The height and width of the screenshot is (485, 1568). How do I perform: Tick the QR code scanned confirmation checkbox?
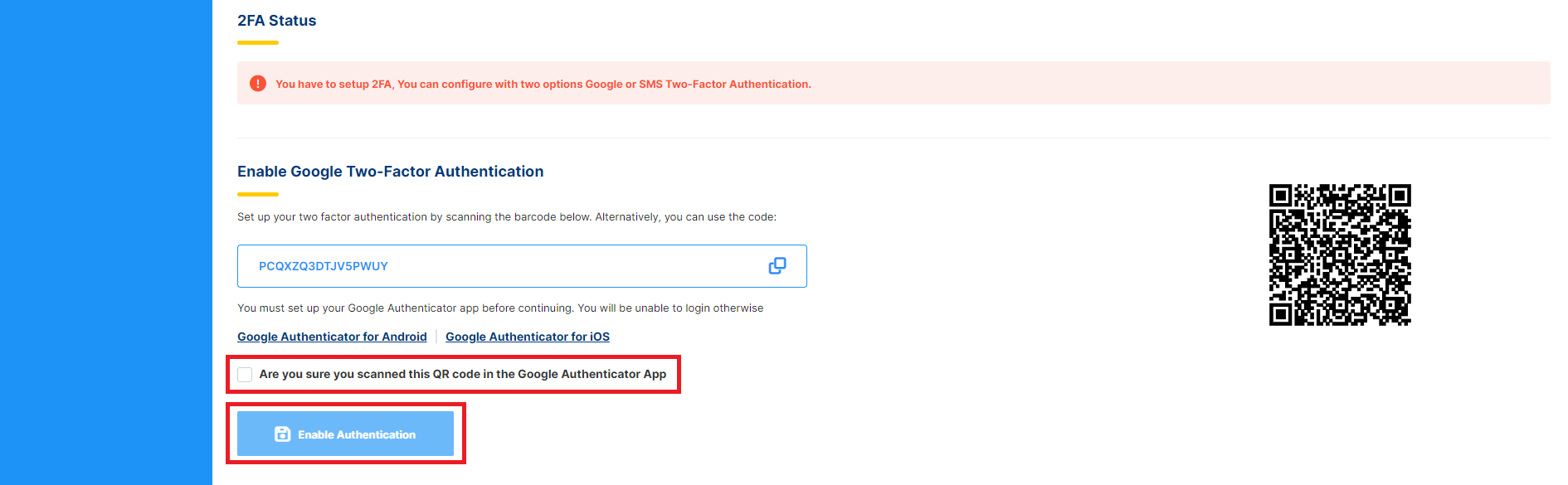point(245,375)
